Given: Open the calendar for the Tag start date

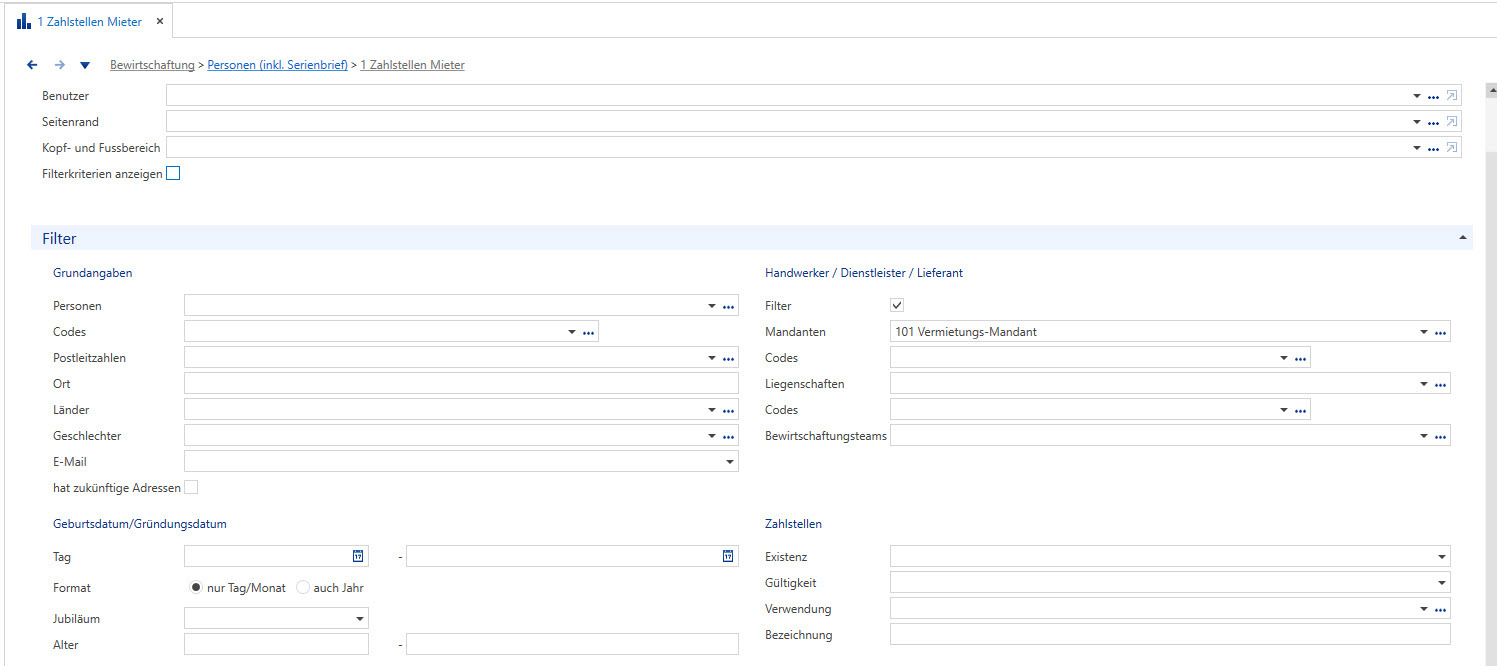Looking at the screenshot, I should click(357, 556).
